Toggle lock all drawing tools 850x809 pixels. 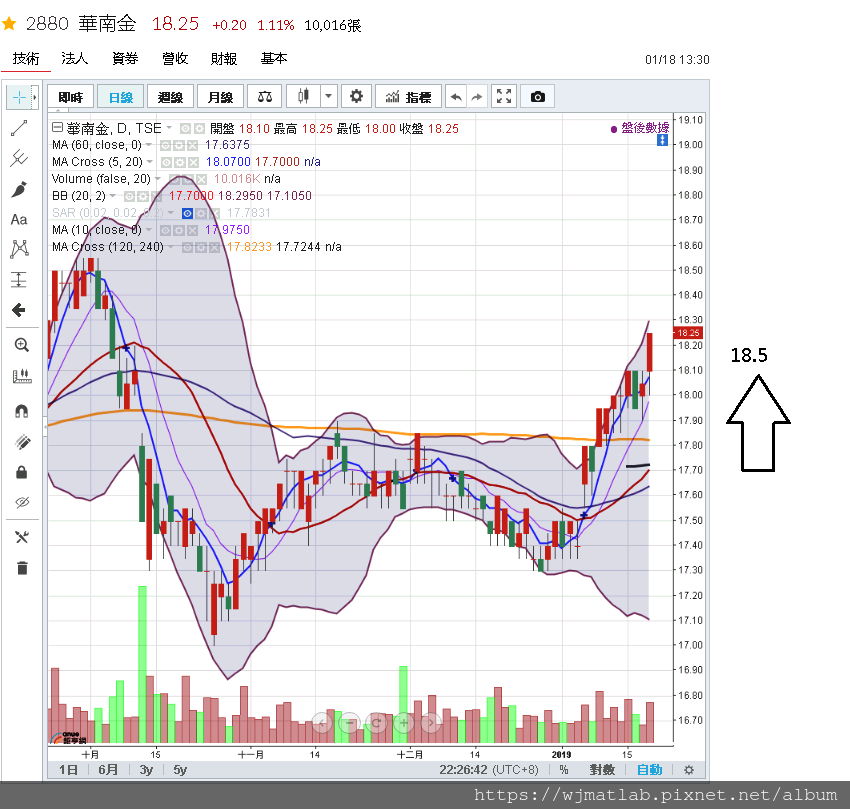click(x=21, y=472)
